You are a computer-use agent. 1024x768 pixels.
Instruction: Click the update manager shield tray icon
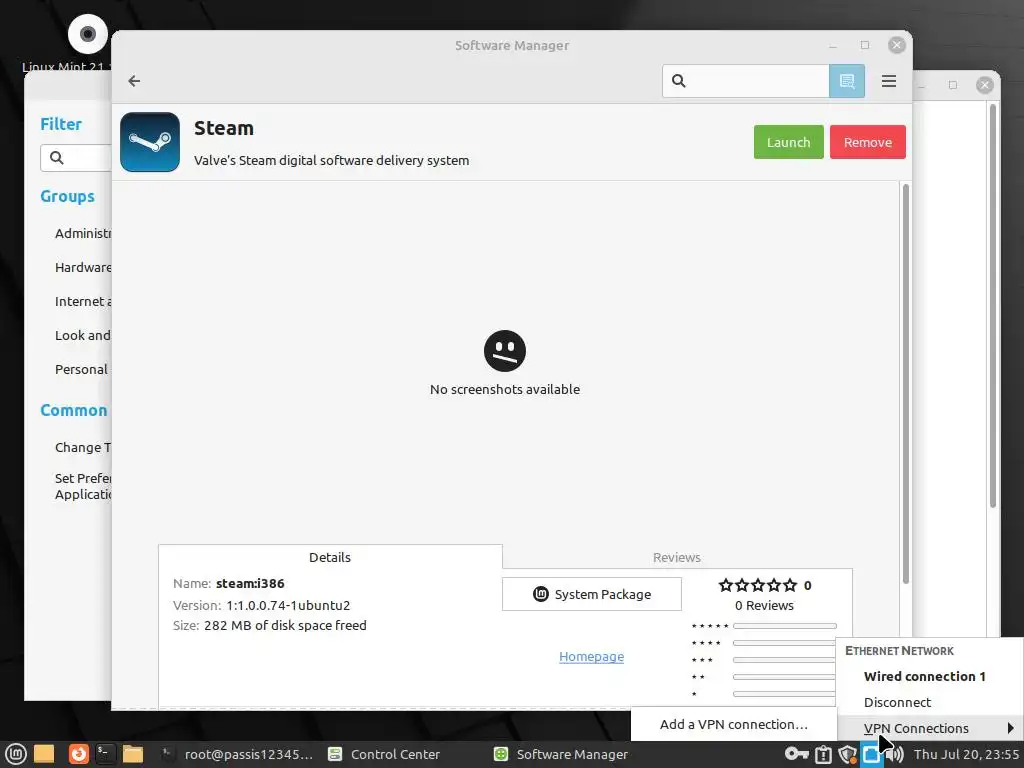tap(847, 754)
